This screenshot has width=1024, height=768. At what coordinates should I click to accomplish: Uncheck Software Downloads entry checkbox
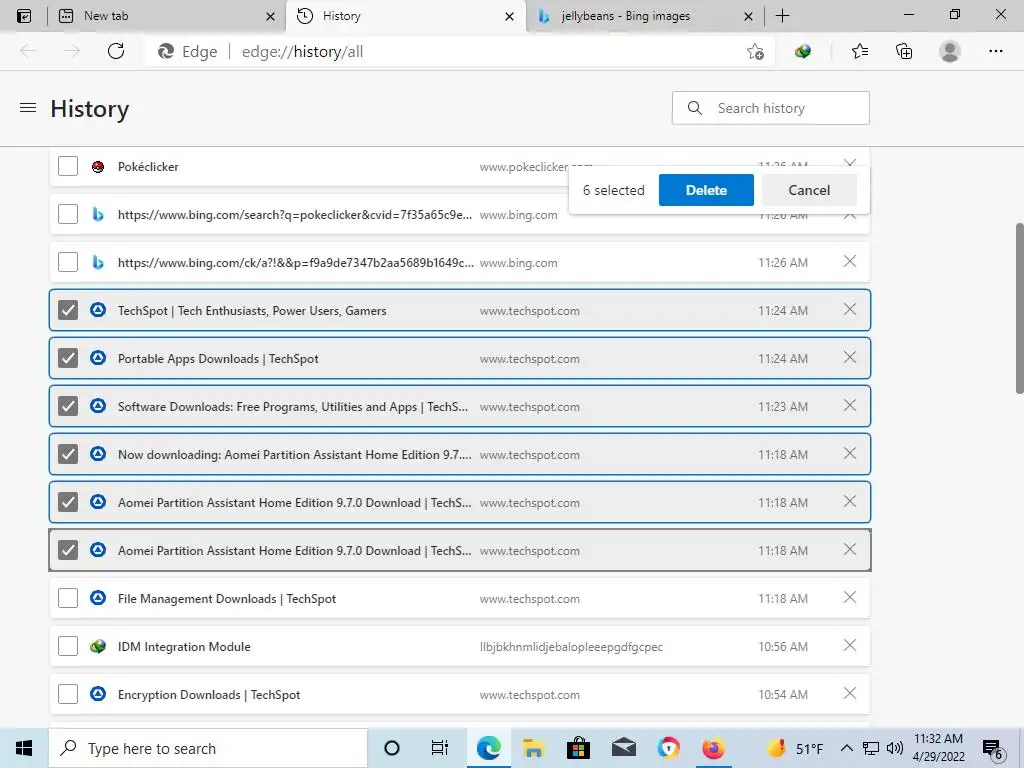[x=68, y=406]
